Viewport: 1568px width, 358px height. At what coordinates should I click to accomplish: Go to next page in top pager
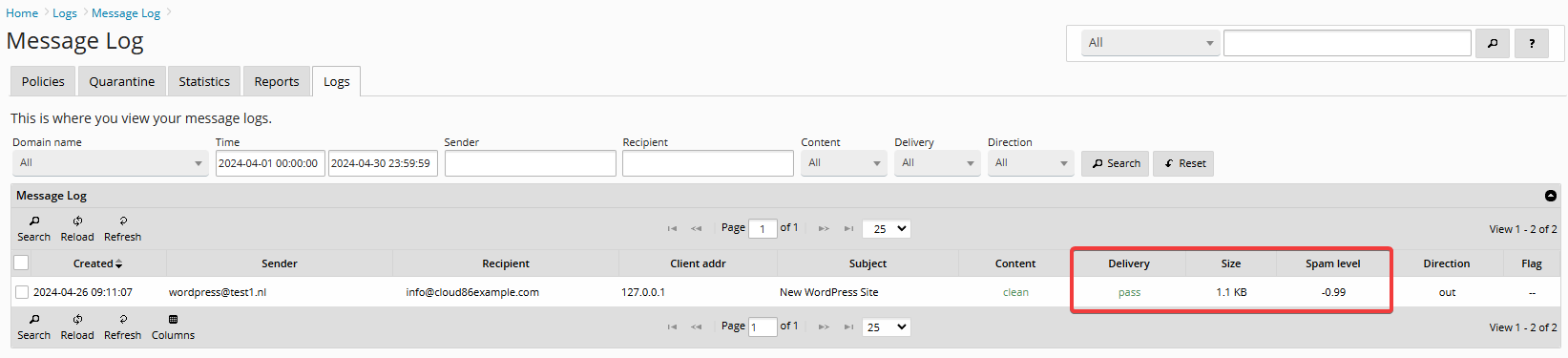(x=824, y=229)
